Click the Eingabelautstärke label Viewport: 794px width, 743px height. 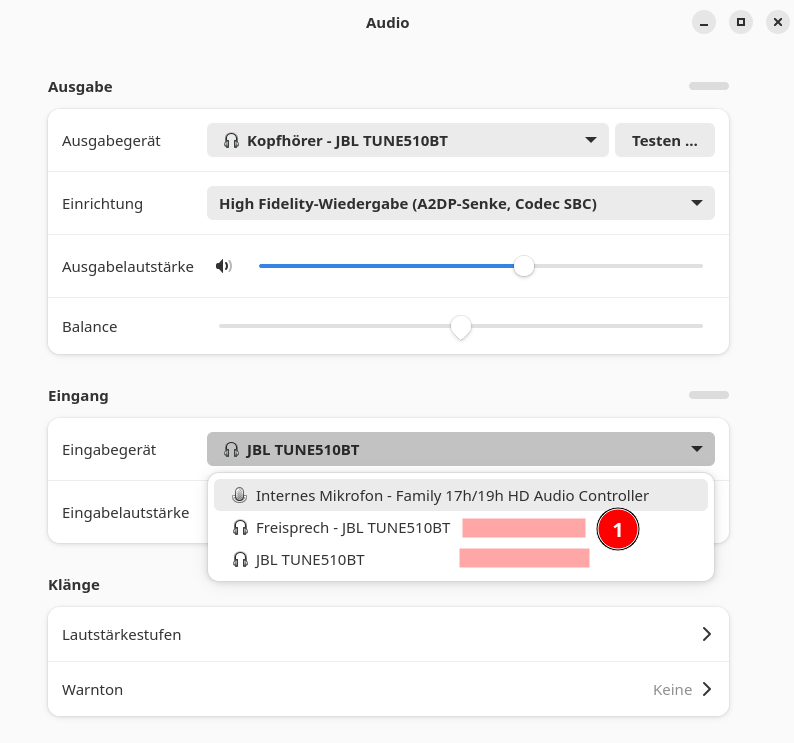pyautogui.click(x=126, y=513)
